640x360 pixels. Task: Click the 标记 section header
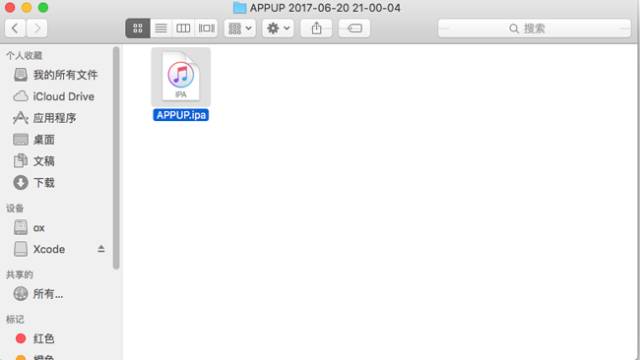[15, 319]
